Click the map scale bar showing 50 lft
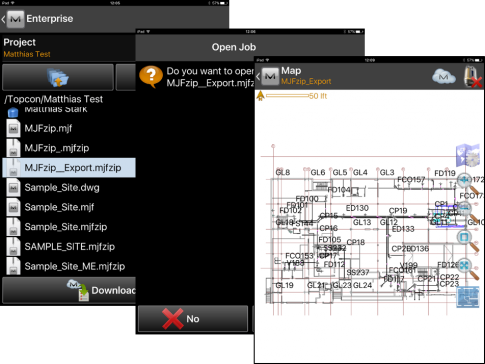Viewport: 485px width, 364px height. (x=292, y=96)
